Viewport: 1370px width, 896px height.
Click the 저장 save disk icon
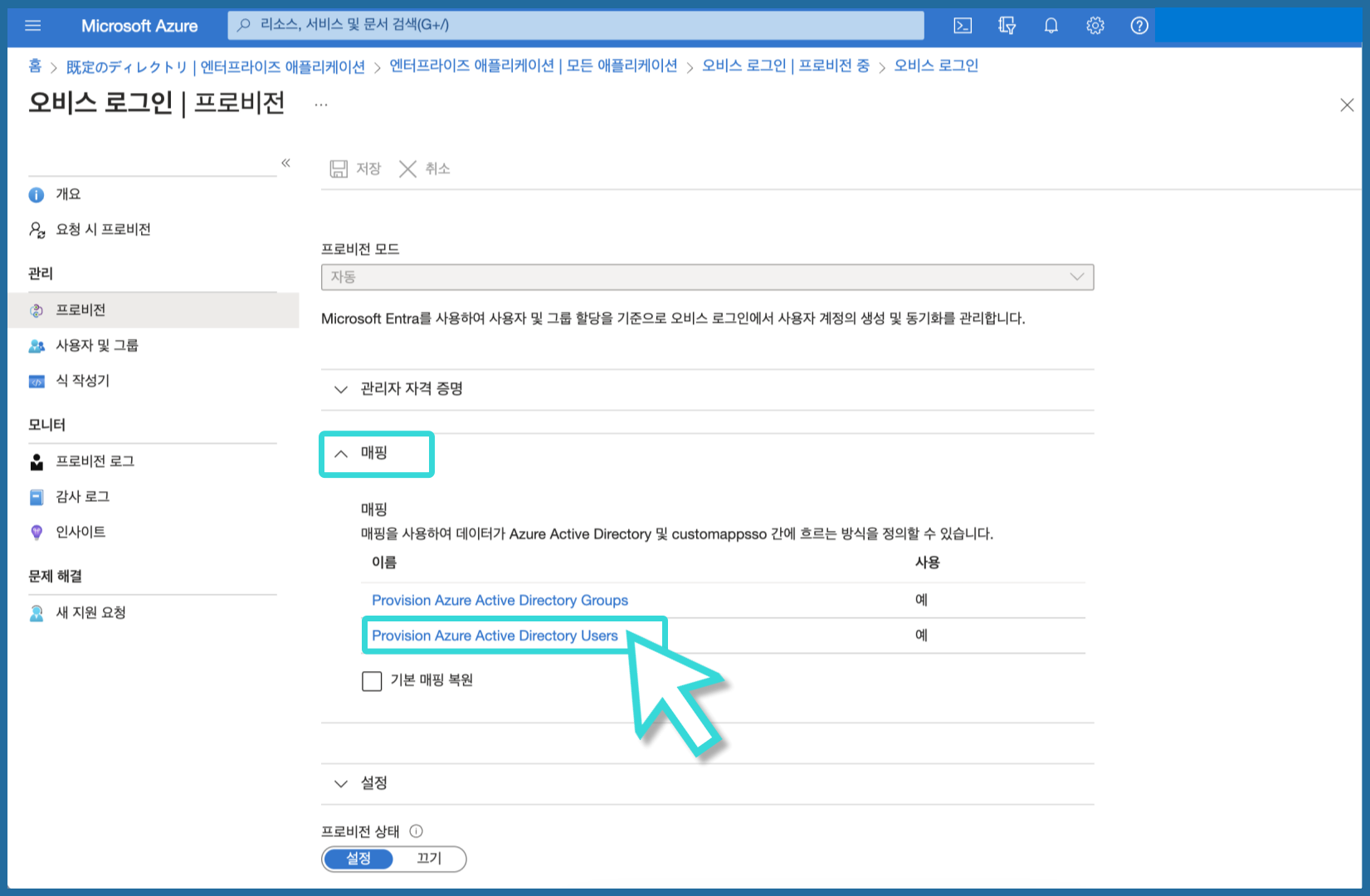pos(339,169)
